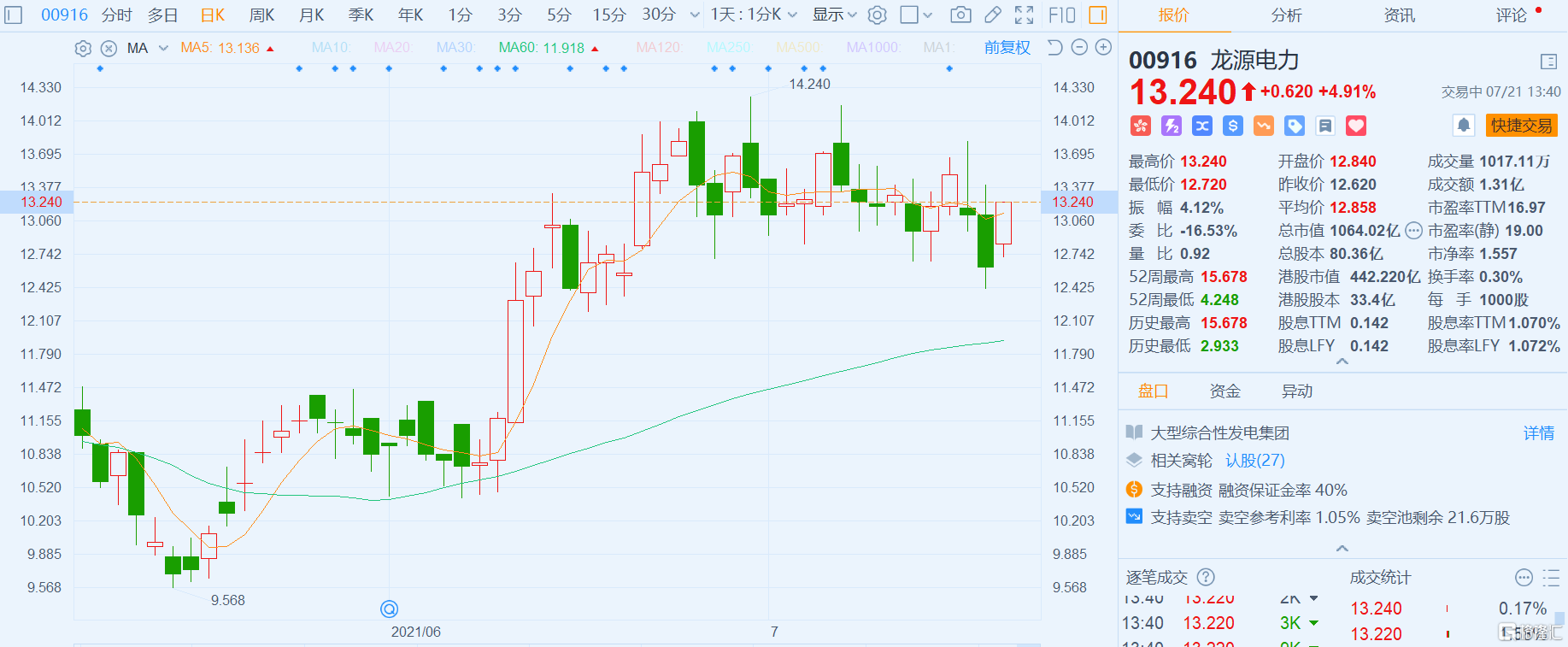Switch to 15分 minute chart
The image size is (1568, 647).
[609, 15]
